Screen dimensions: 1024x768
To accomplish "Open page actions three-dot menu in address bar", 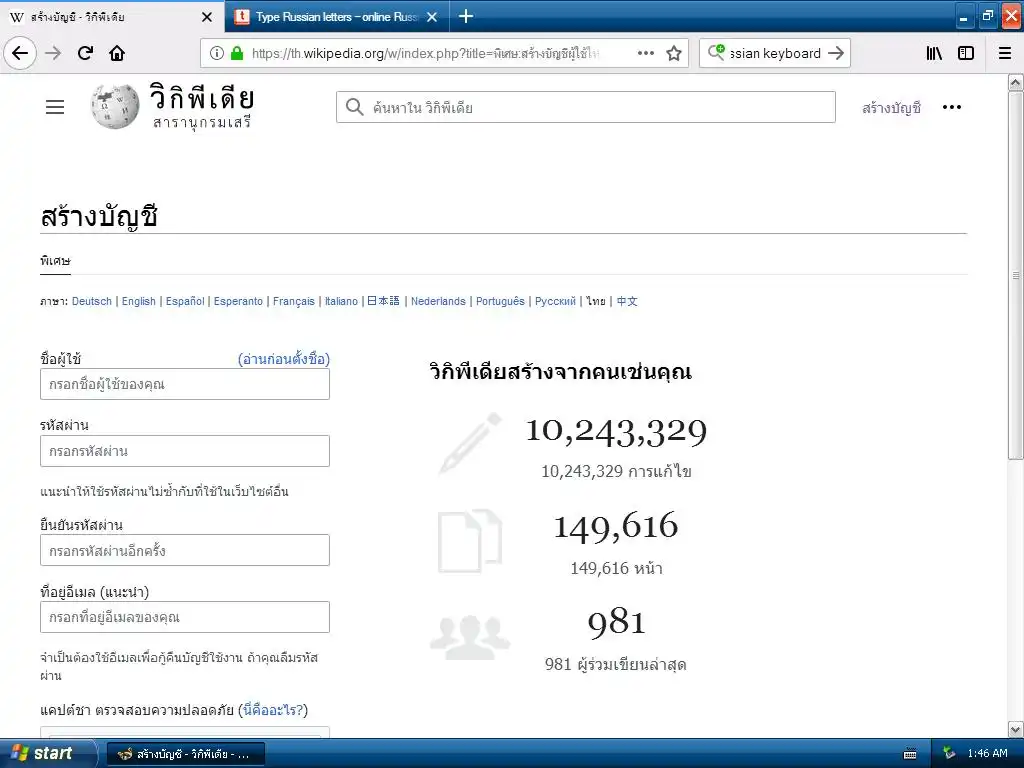I will point(646,54).
